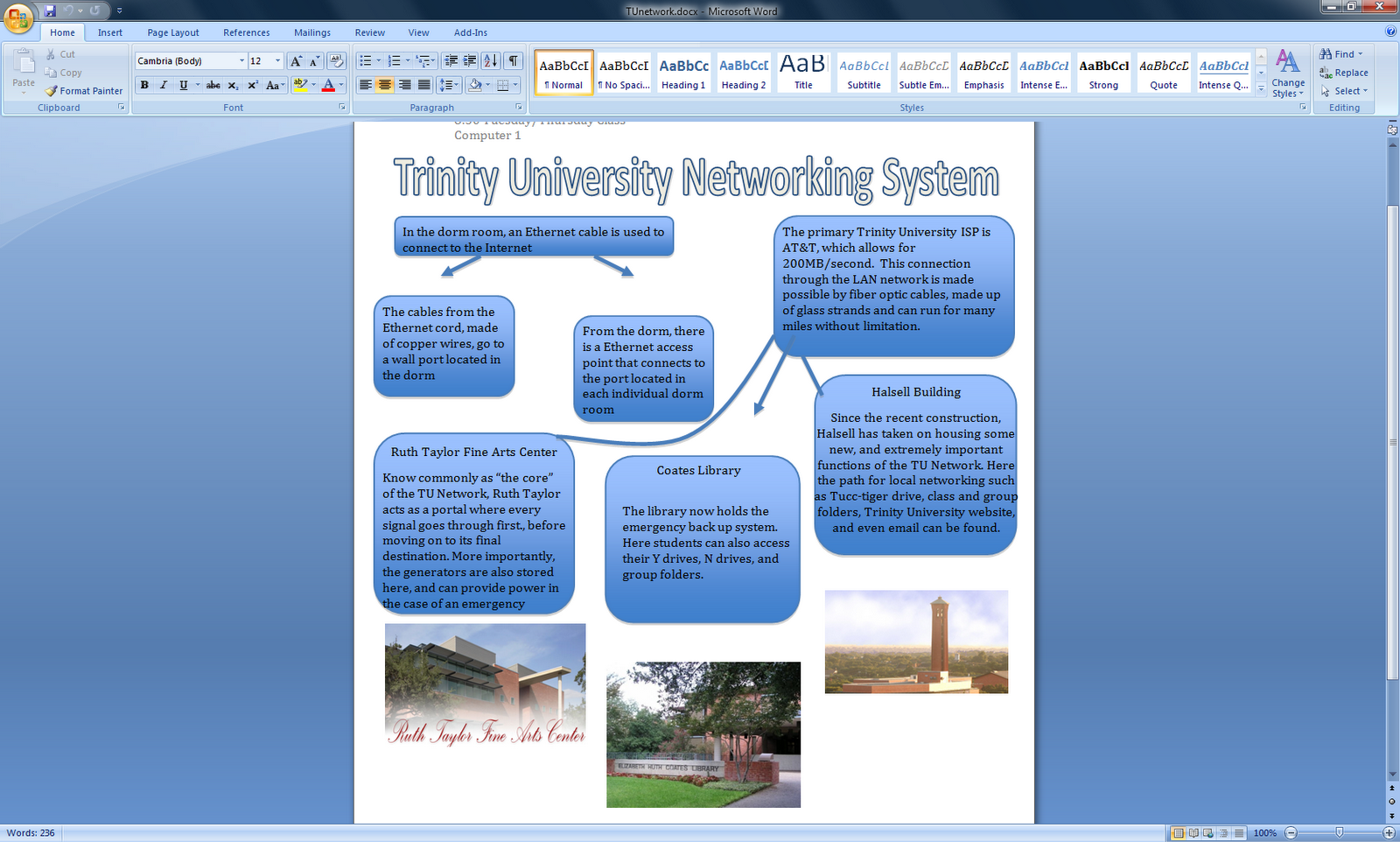
Task: Switch to the Insert tab
Action: pyautogui.click(x=110, y=32)
